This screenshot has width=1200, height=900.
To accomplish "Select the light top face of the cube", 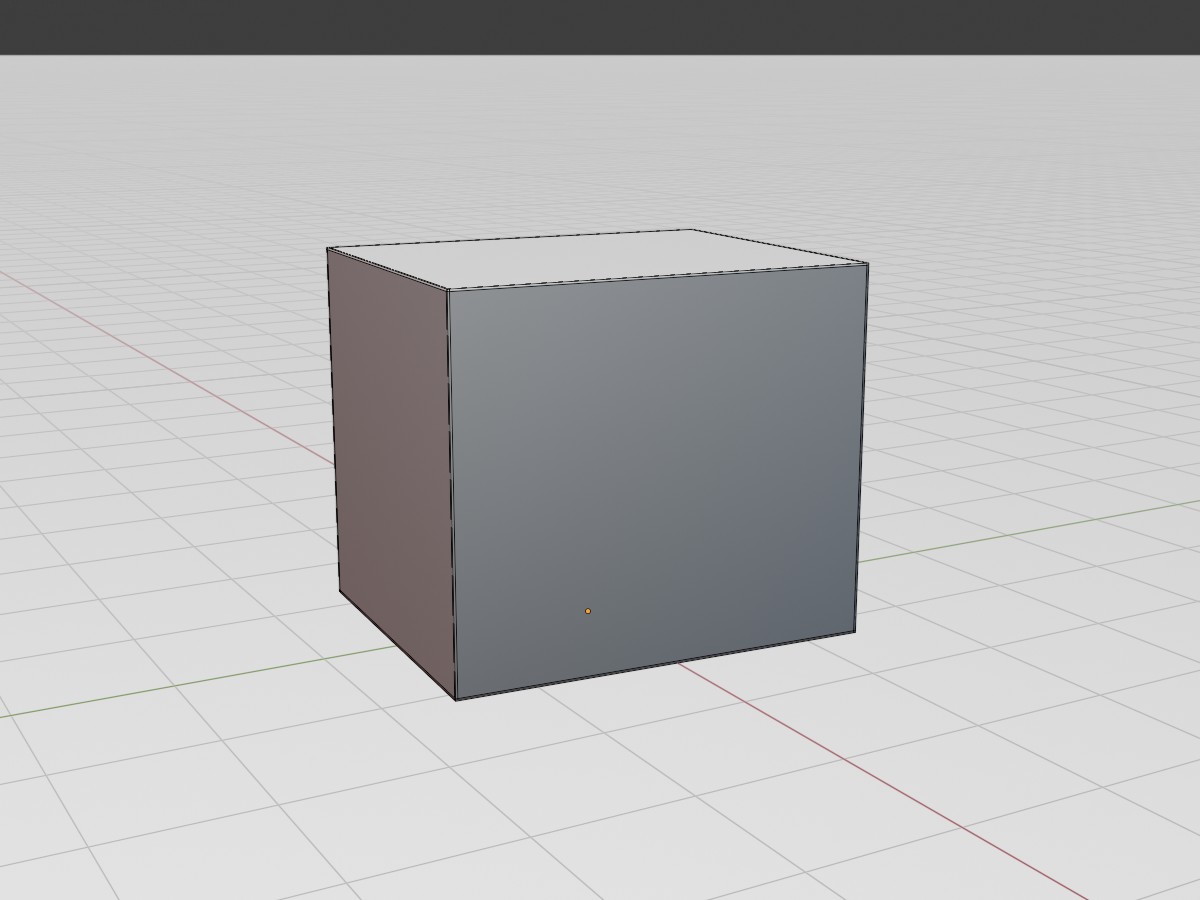I will click(600, 258).
